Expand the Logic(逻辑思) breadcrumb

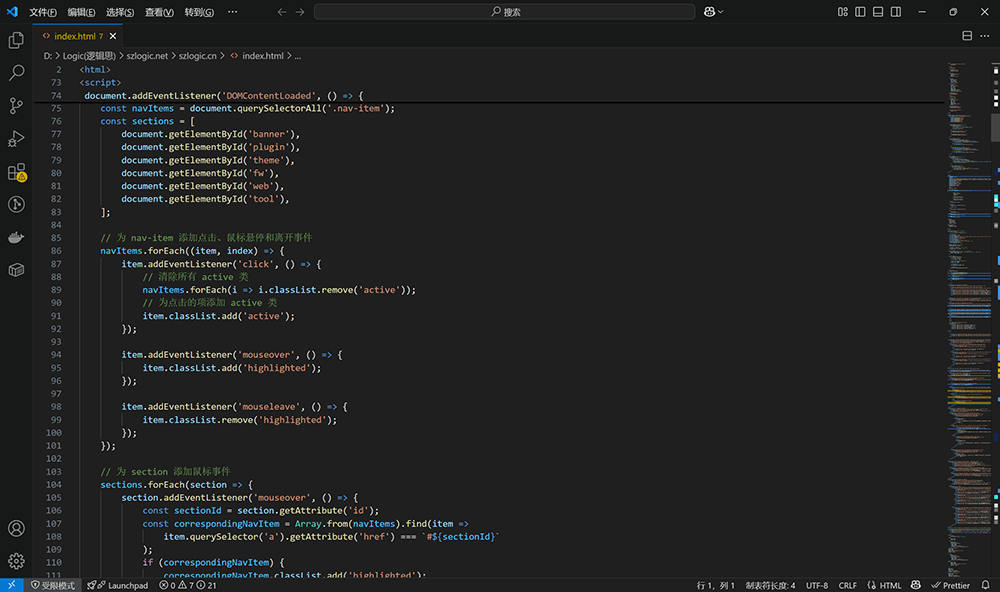(89, 56)
